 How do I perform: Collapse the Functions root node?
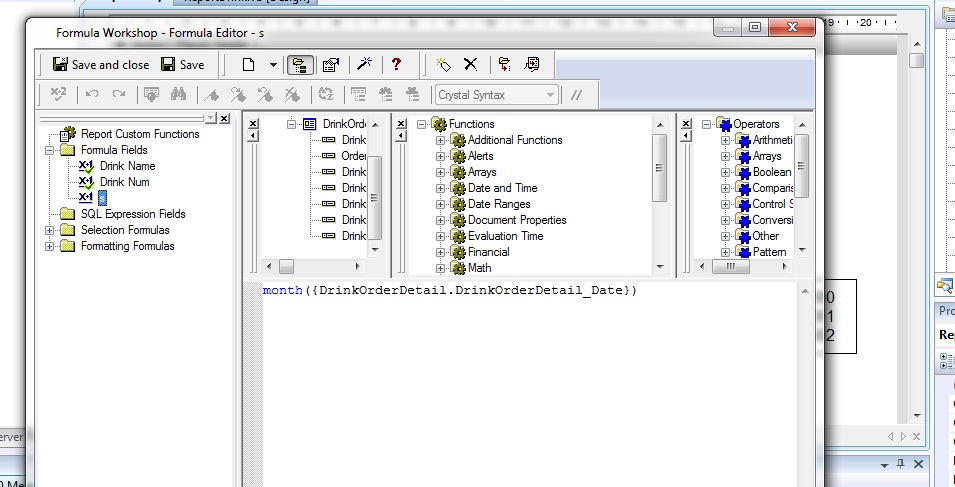pyautogui.click(x=421, y=124)
